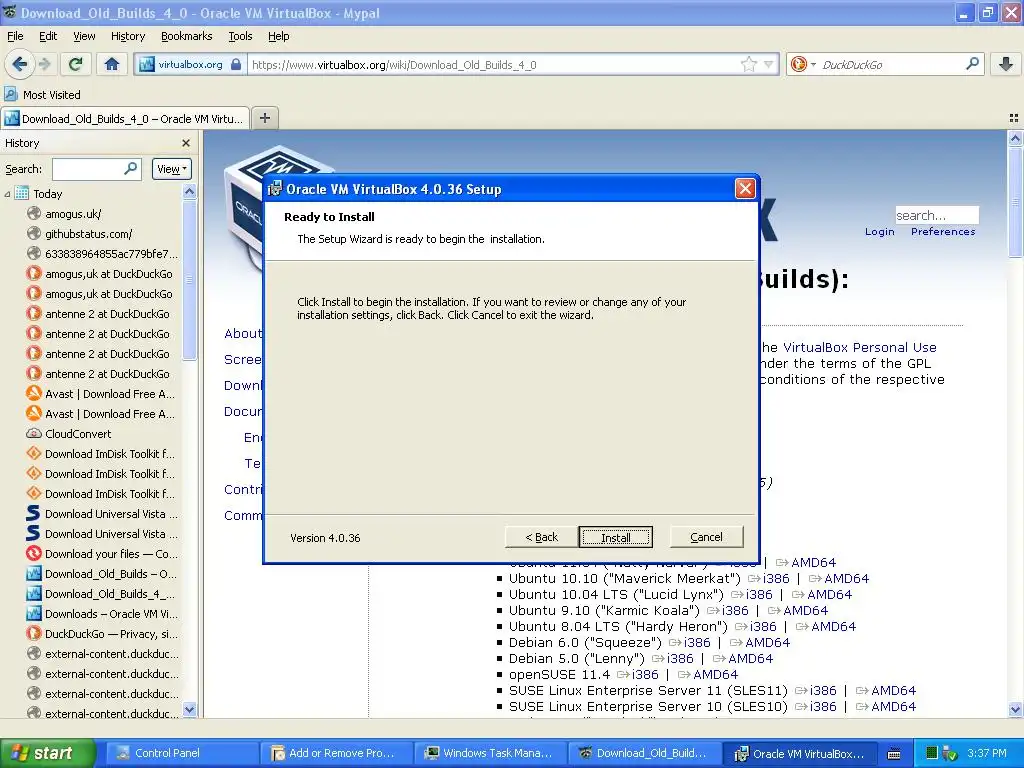Click the 3:37 PM clock in the tray
Screen dimensions: 1024x768
tap(987, 753)
